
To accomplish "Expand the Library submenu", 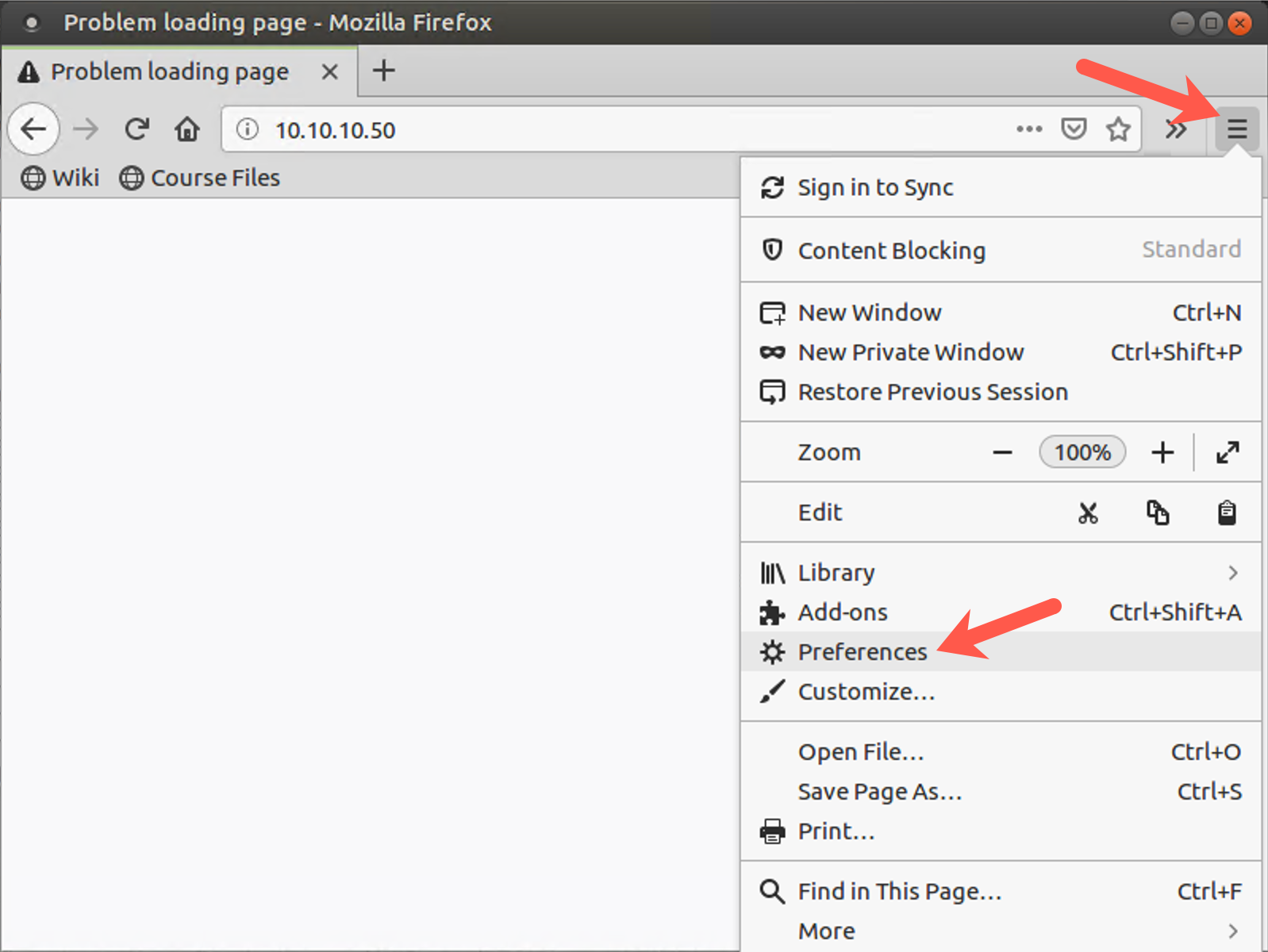I will [1001, 573].
